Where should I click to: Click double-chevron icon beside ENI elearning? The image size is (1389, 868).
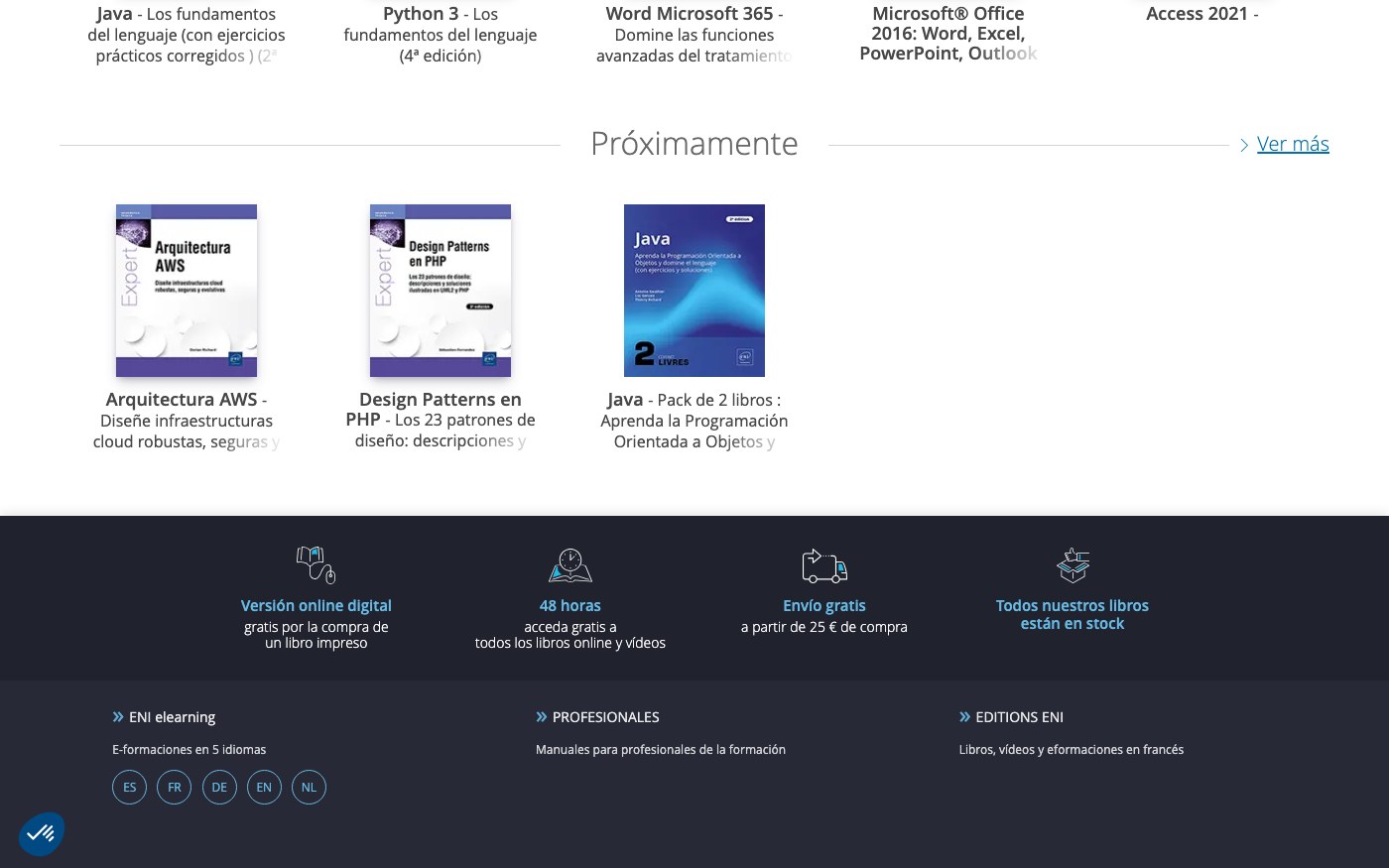tap(118, 716)
